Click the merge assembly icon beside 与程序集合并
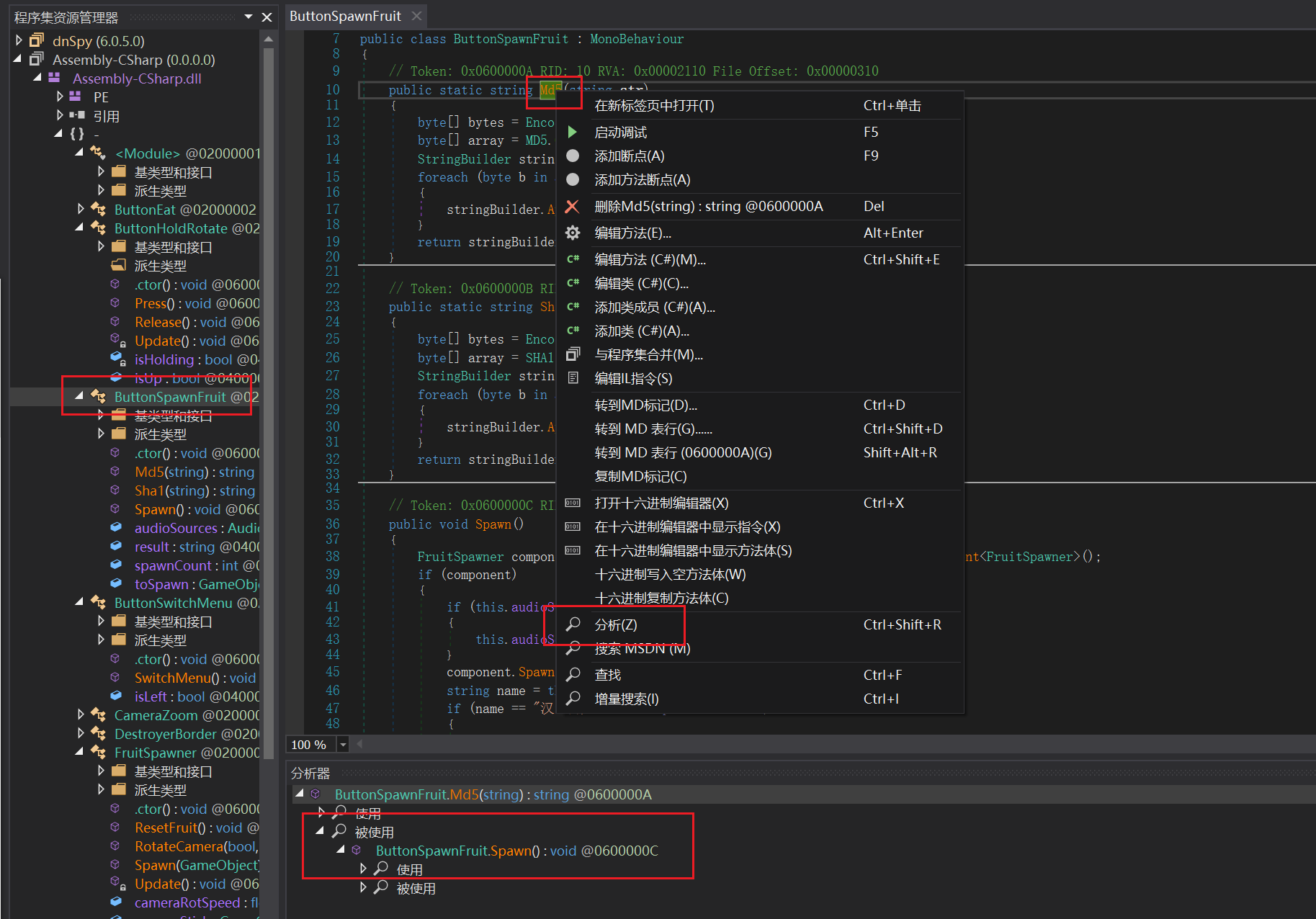The height and width of the screenshot is (919, 1316). pos(573,354)
